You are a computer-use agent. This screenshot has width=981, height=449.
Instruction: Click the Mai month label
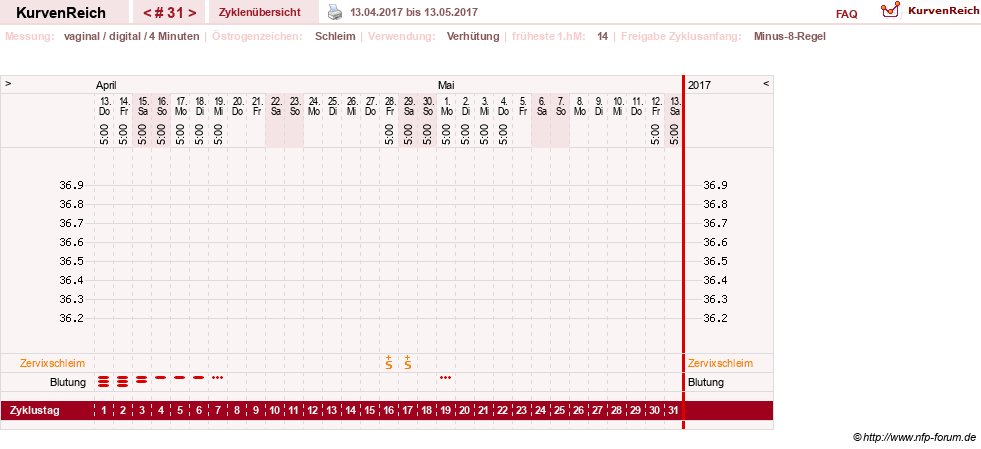[446, 84]
